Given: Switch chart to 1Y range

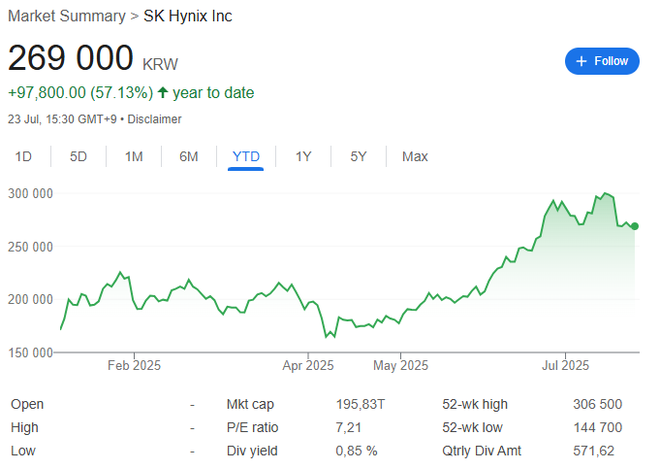Looking at the screenshot, I should (303, 157).
